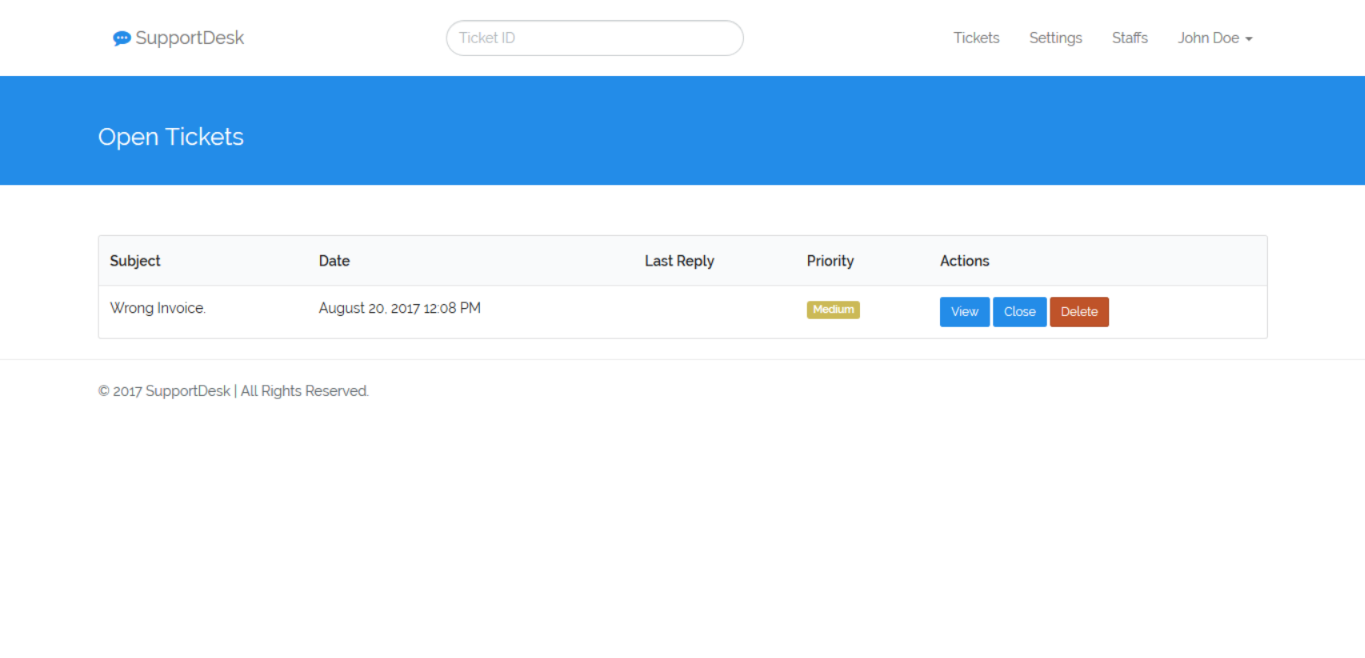Click the SupportDesk chat bubble logo icon
Image resolution: width=1365 pixels, height=658 pixels.
[x=122, y=37]
